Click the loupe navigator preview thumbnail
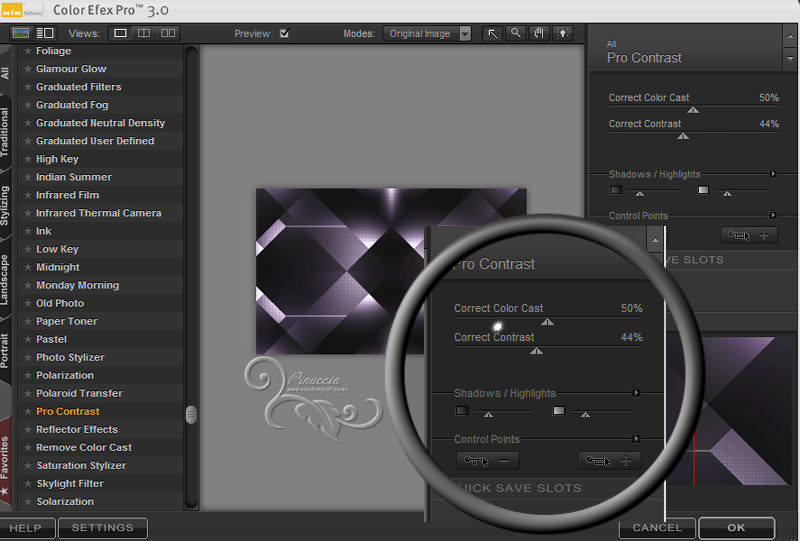800x541 pixels. (728, 411)
